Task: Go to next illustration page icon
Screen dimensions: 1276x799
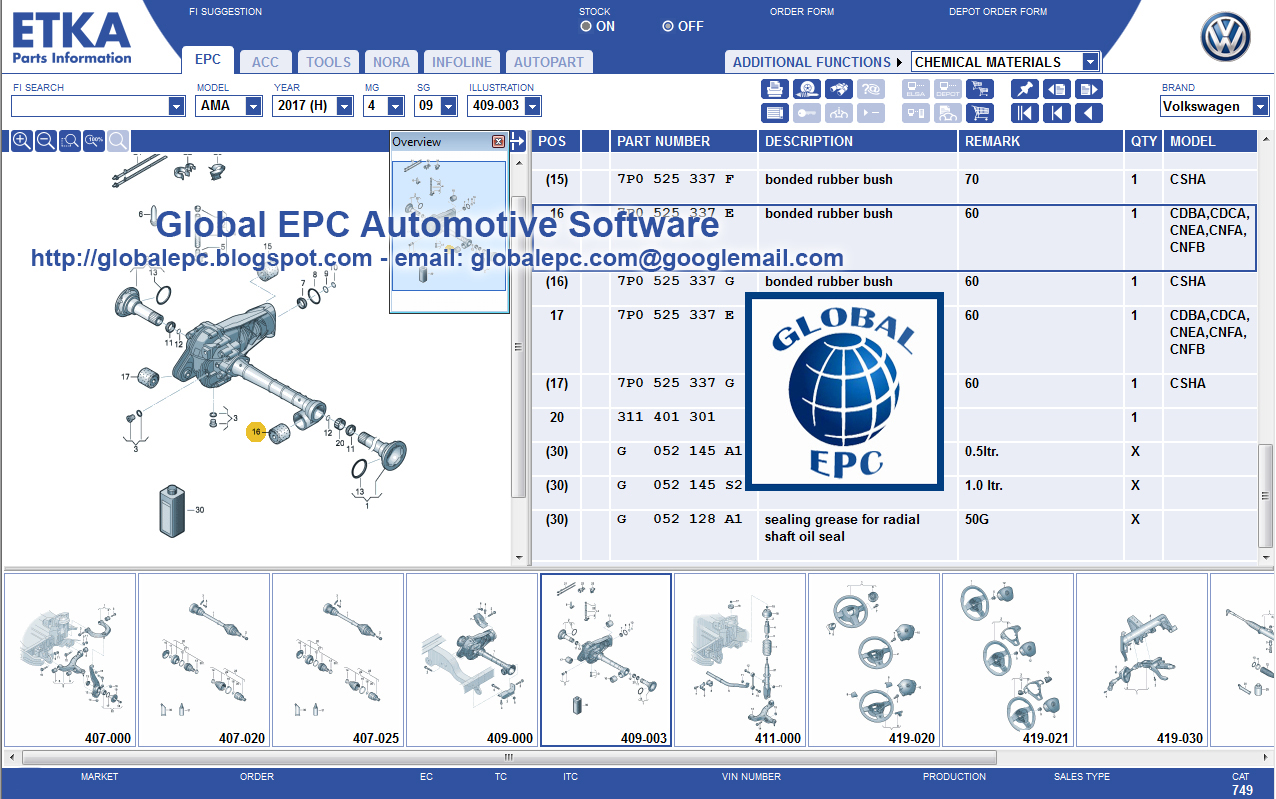Action: tap(1089, 89)
